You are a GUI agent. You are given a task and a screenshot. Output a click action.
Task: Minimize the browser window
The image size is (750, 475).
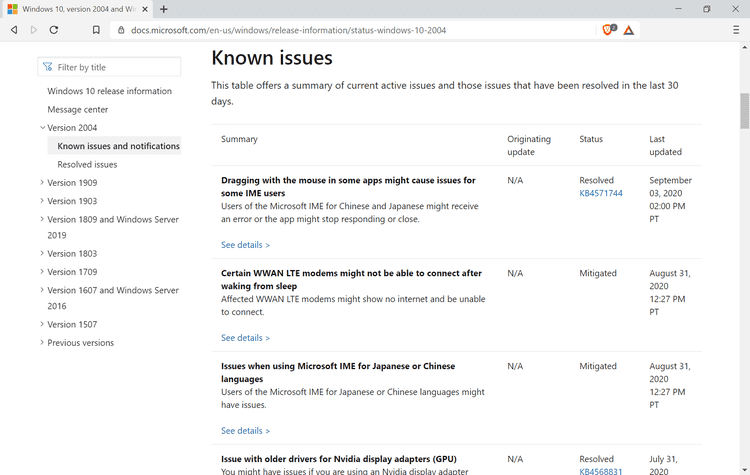(x=678, y=9)
